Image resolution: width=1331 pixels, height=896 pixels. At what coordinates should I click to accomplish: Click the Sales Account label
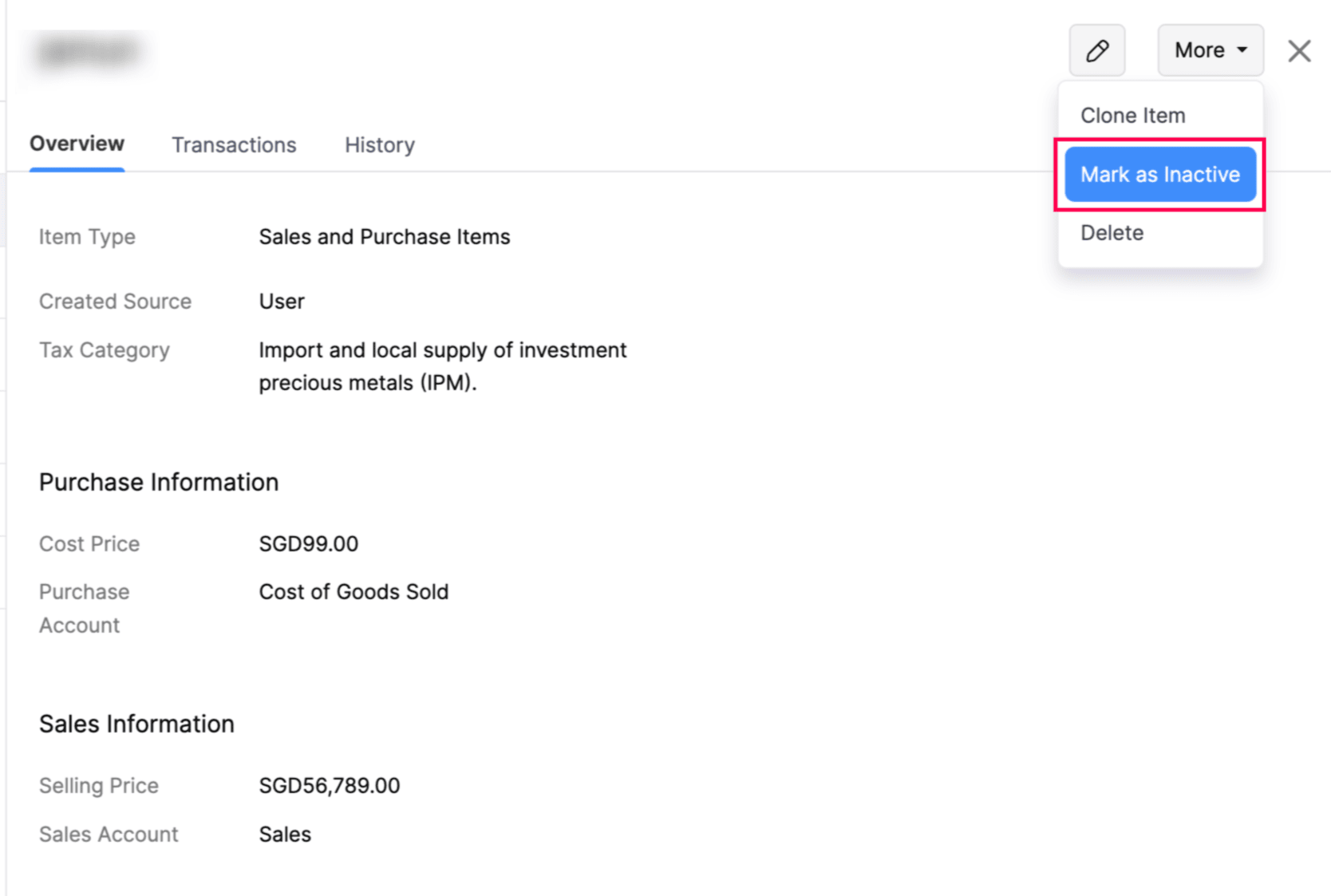[109, 835]
